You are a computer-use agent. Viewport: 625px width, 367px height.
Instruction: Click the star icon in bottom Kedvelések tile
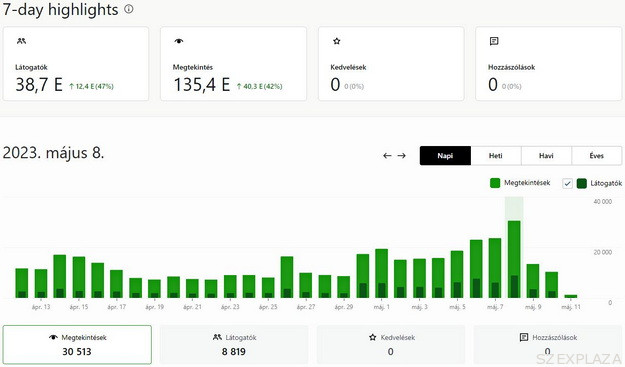tap(373, 337)
